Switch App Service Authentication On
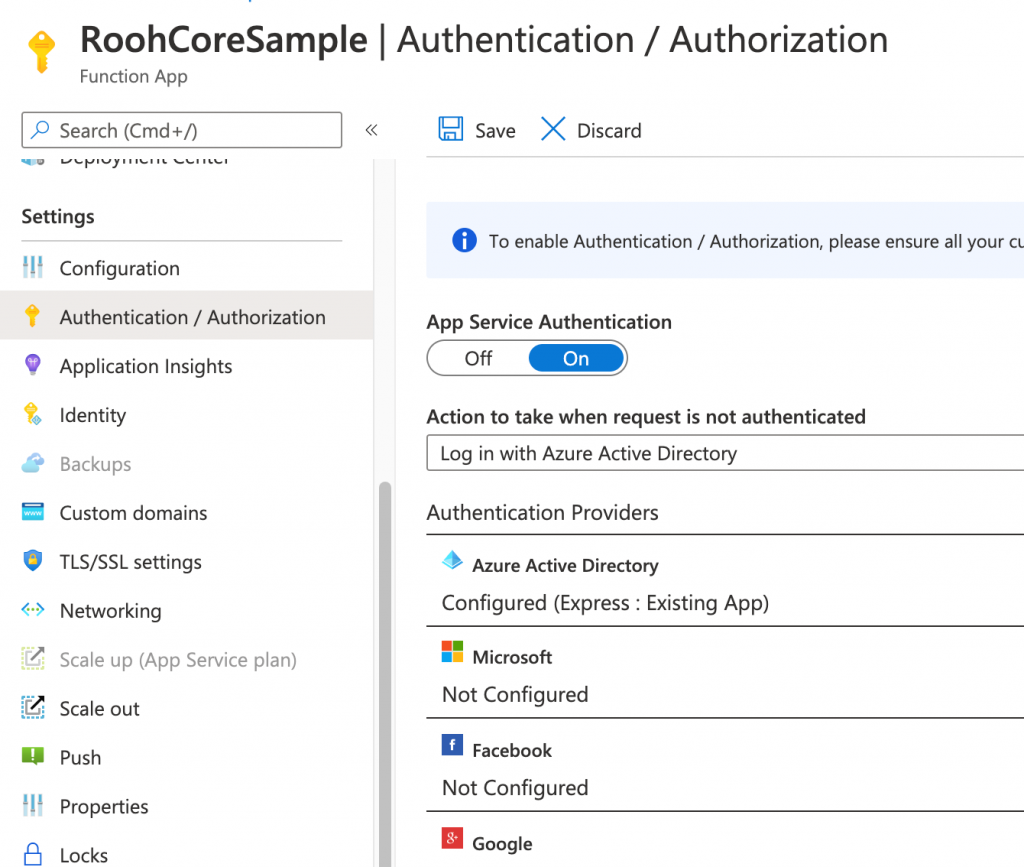The height and width of the screenshot is (867, 1024). (576, 358)
